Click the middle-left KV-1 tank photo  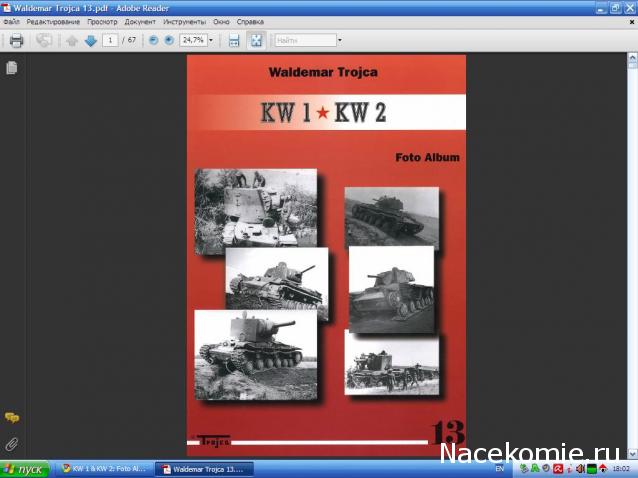click(277, 279)
